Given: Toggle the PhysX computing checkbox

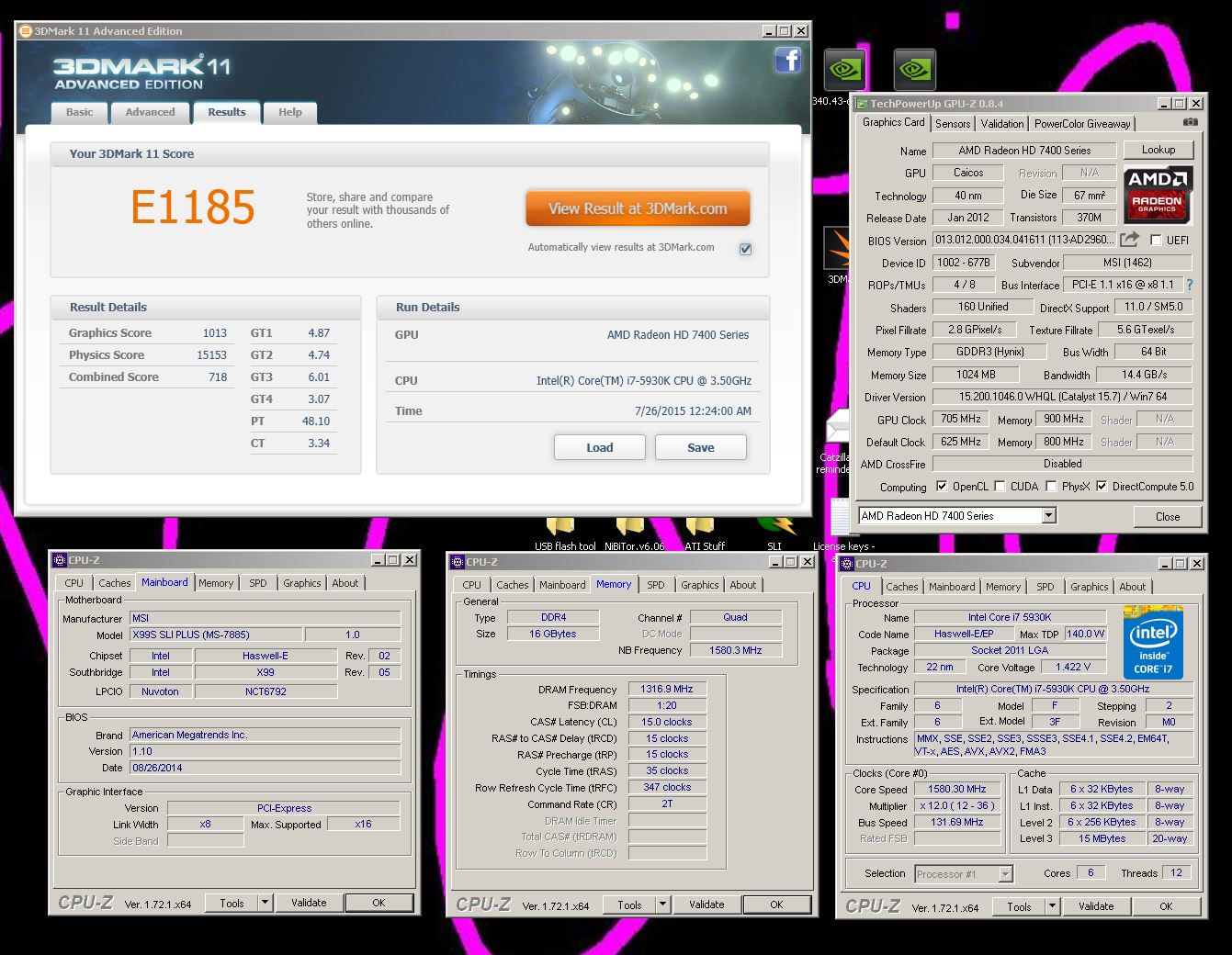Looking at the screenshot, I should pos(1051,487).
